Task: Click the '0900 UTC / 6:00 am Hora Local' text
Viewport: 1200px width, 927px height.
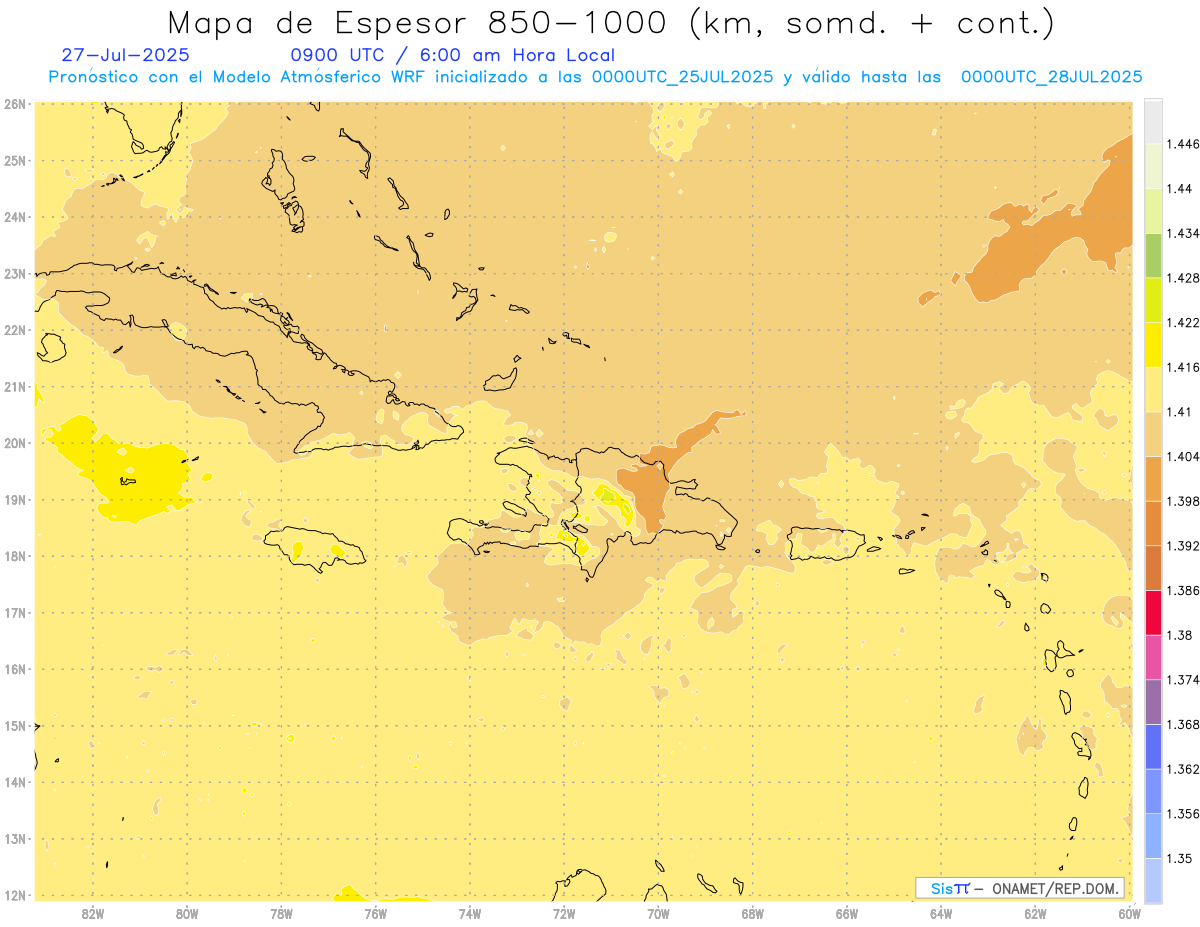Action: [452, 55]
